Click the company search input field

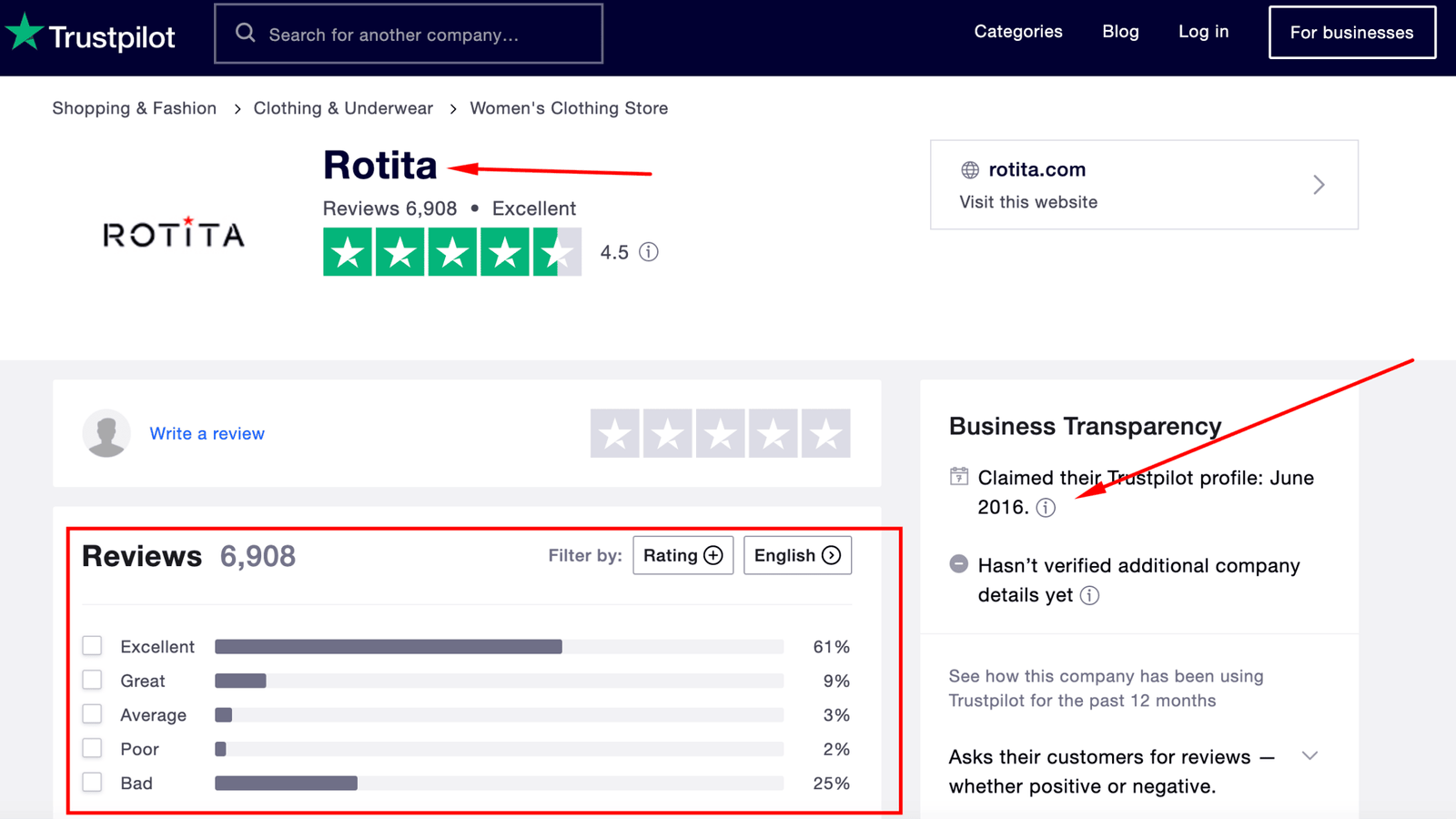pyautogui.click(x=409, y=34)
